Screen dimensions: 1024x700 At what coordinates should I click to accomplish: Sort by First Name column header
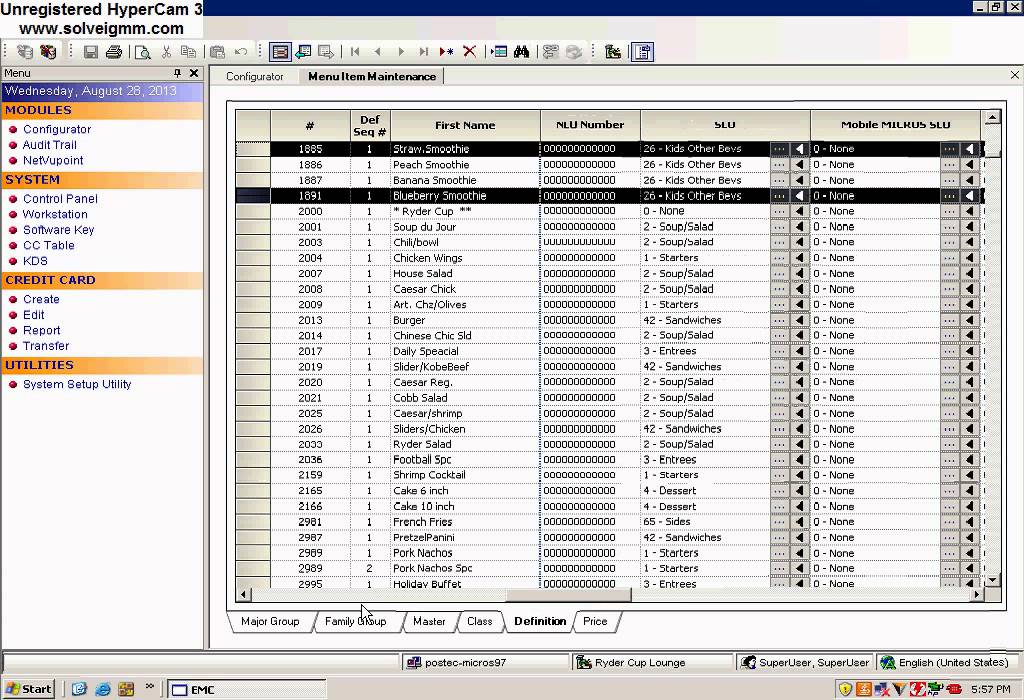(x=465, y=125)
